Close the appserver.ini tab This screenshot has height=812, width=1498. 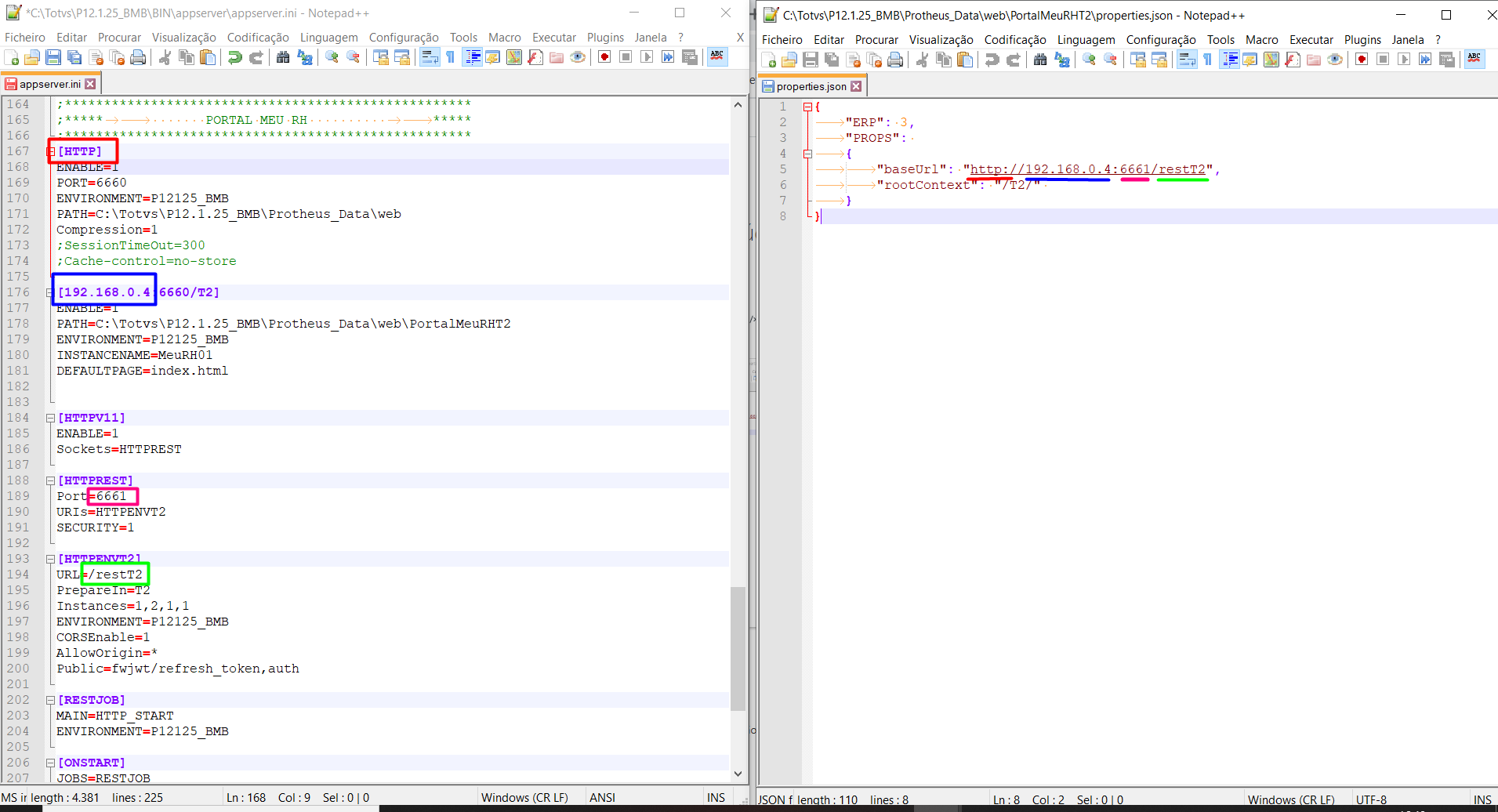(90, 84)
